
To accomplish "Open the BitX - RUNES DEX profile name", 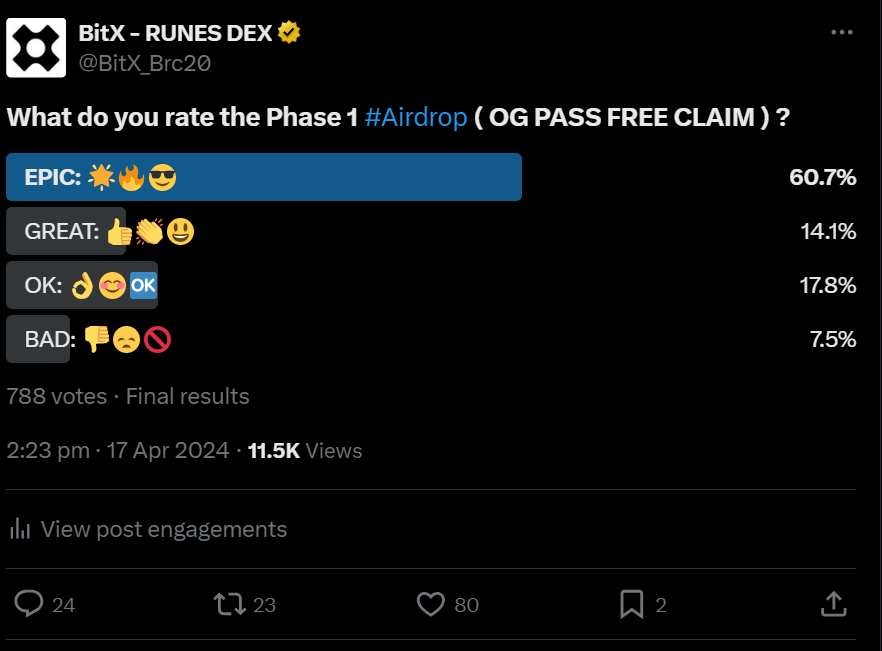I will tap(175, 33).
